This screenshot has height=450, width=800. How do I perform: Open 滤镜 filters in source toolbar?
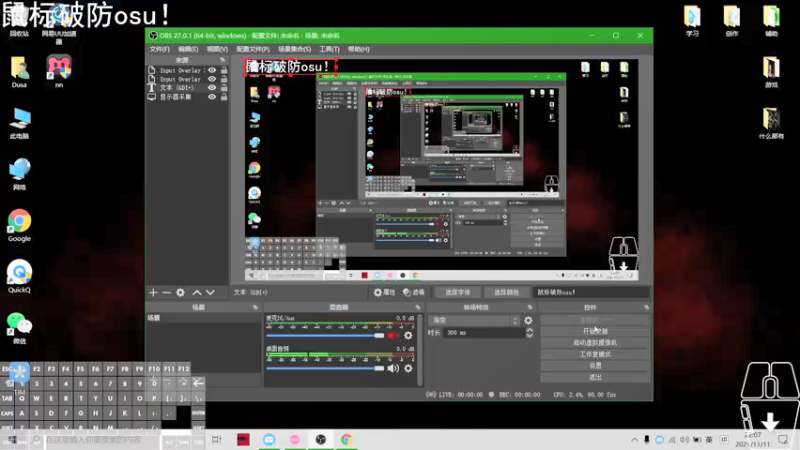(x=414, y=292)
